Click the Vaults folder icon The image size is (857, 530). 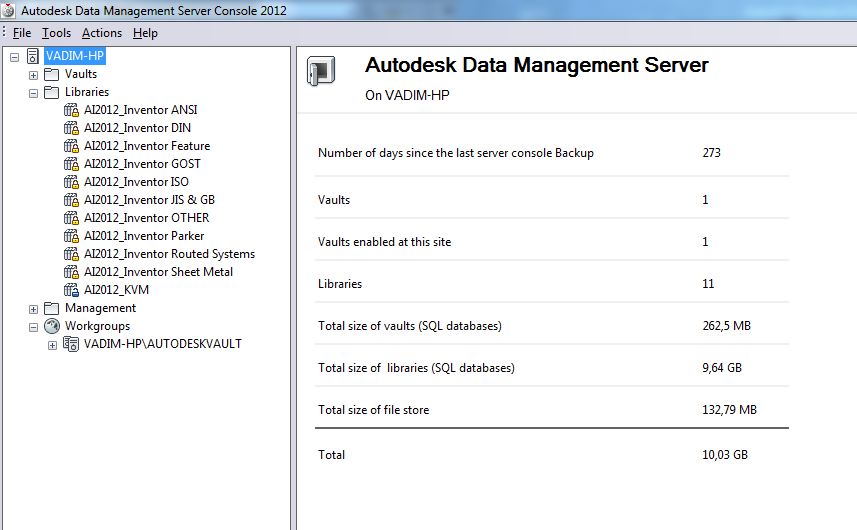pos(51,74)
